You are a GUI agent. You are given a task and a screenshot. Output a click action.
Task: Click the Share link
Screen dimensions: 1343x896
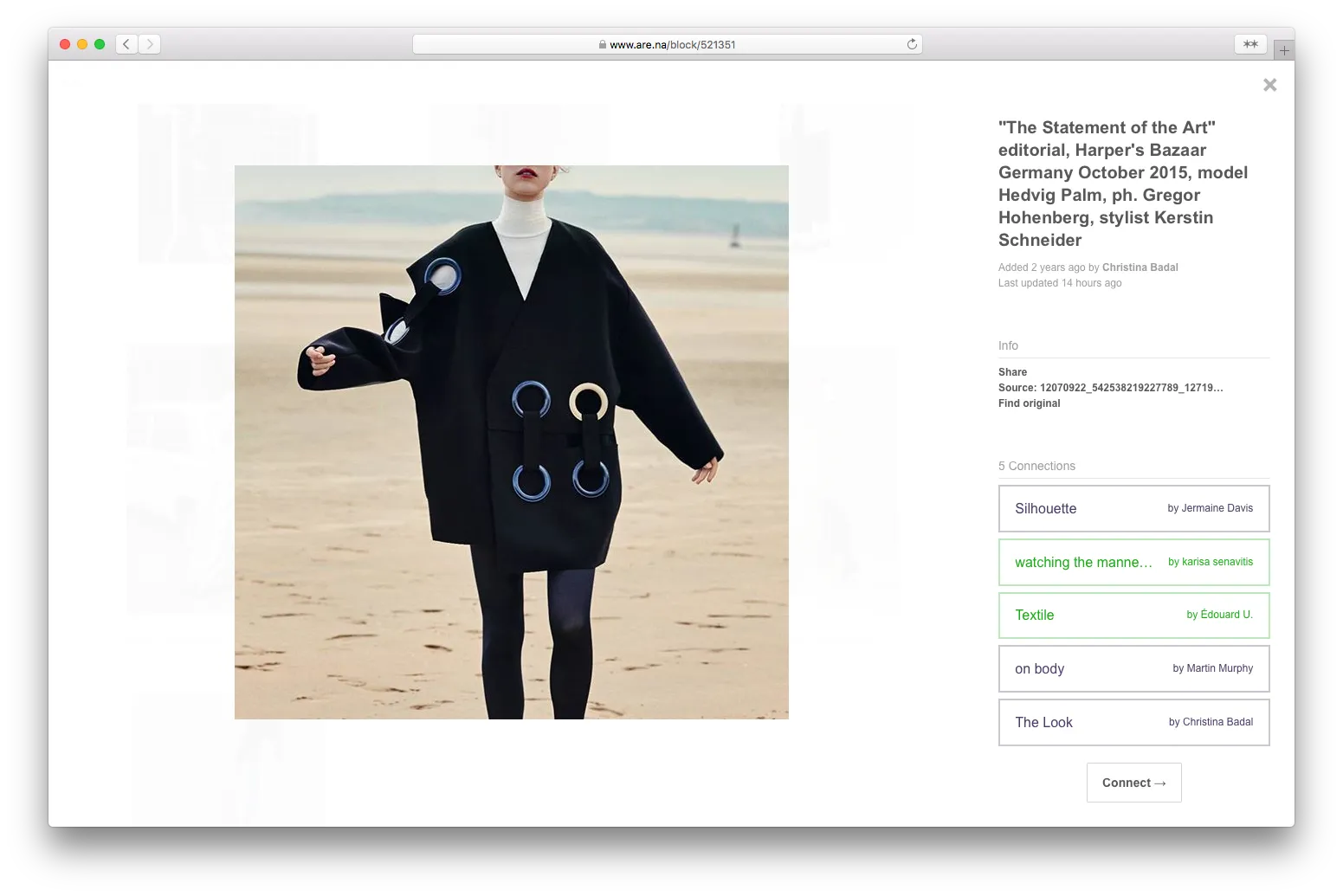click(x=1012, y=372)
